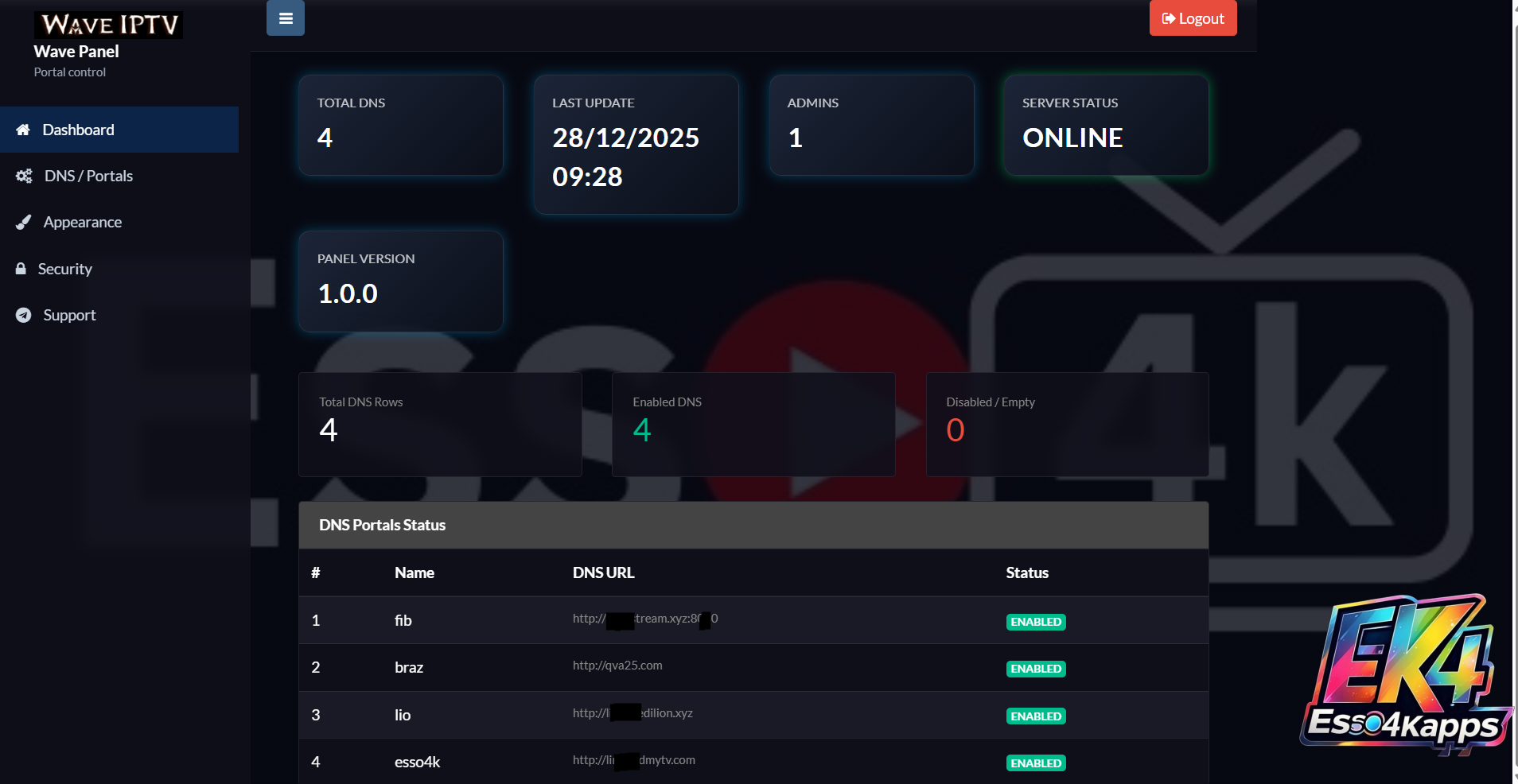Select the Server Status ONLINE card
This screenshot has width=1518, height=784.
click(x=1106, y=125)
